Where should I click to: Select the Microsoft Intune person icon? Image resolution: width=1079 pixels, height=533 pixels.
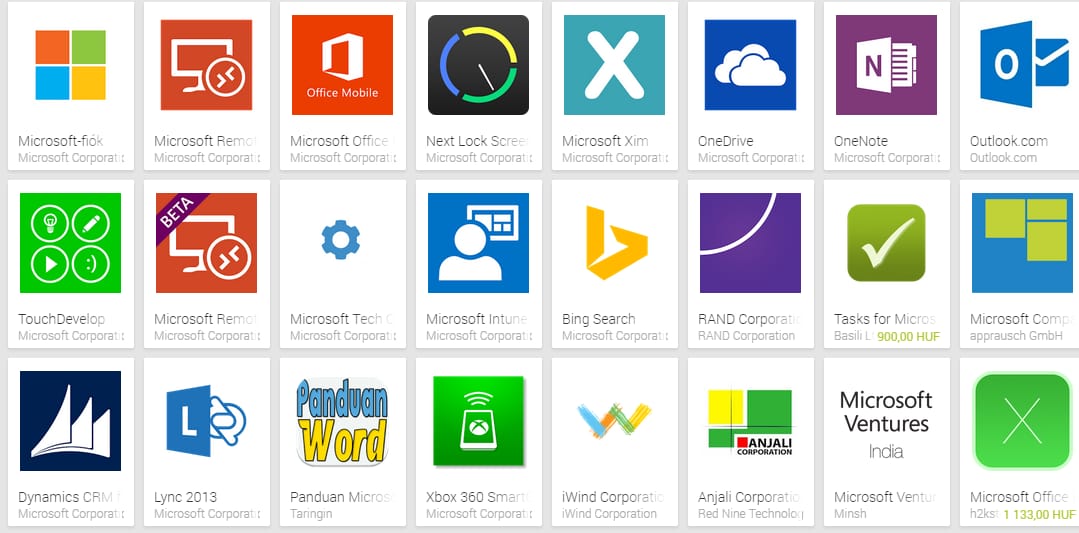[x=478, y=243]
